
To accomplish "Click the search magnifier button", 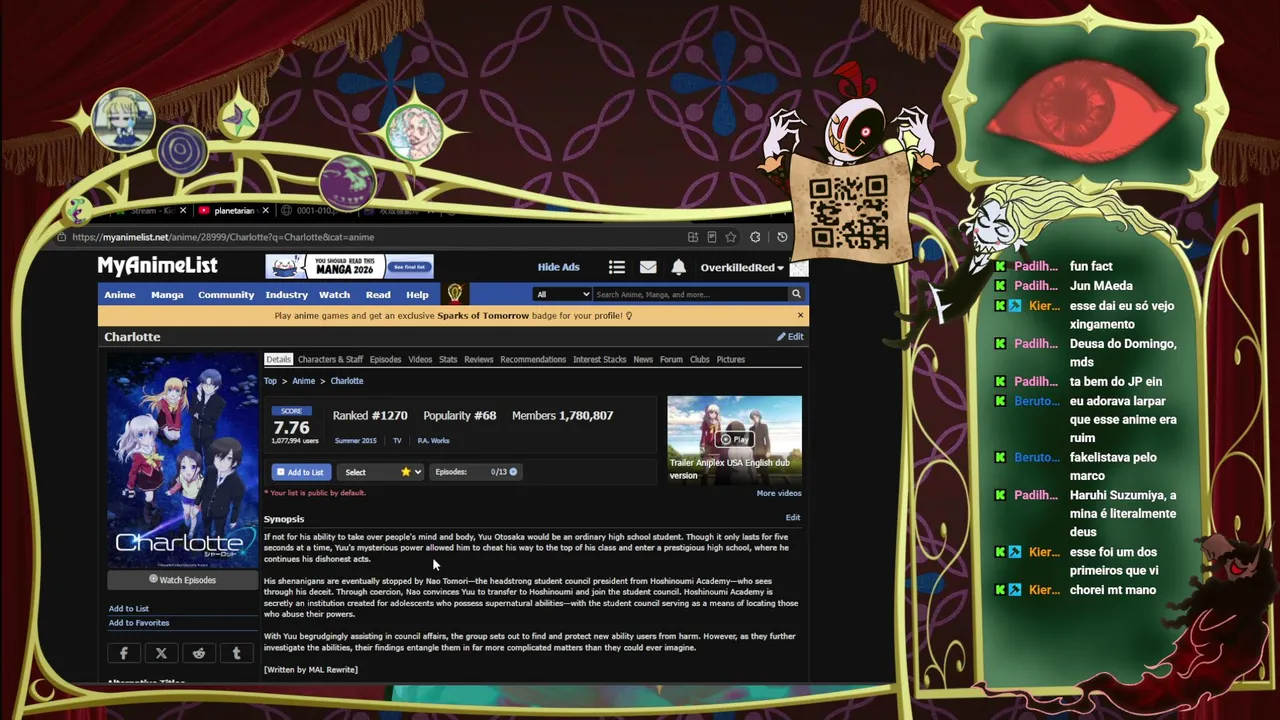I will pyautogui.click(x=796, y=294).
